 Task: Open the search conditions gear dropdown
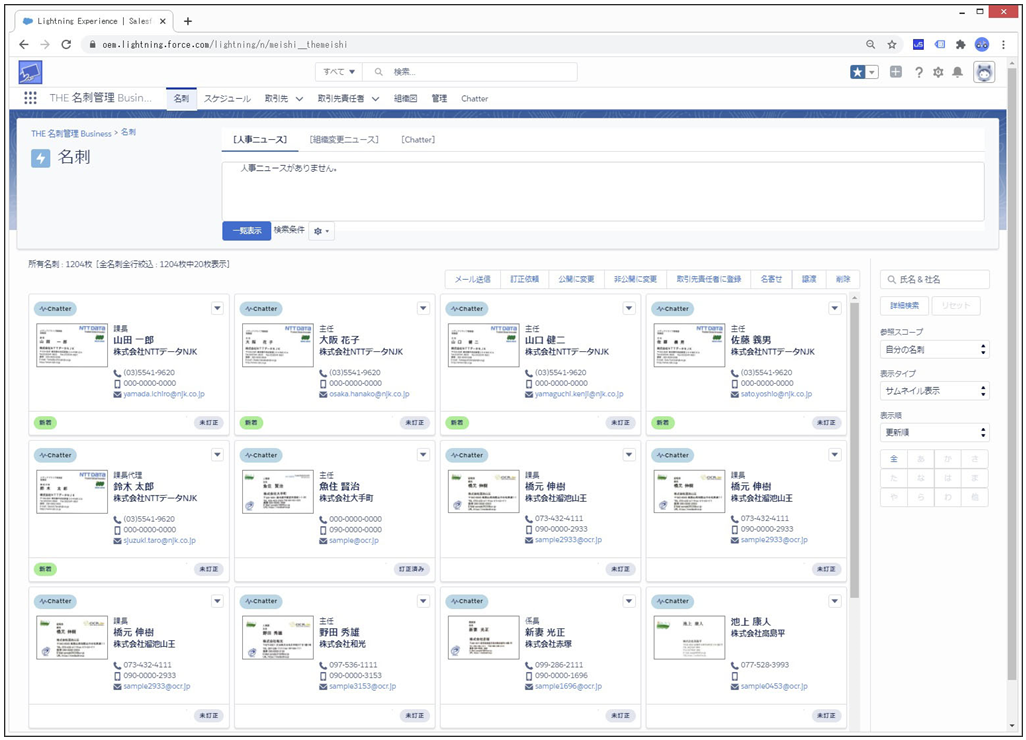pyautogui.click(x=321, y=231)
